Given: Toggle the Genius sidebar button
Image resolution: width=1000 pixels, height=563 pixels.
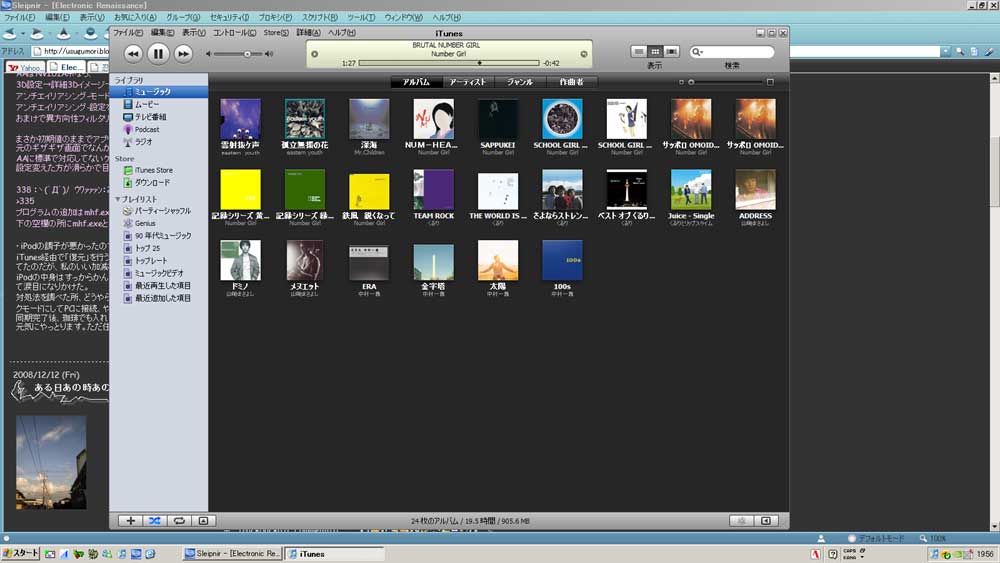Looking at the screenshot, I should [x=766, y=521].
